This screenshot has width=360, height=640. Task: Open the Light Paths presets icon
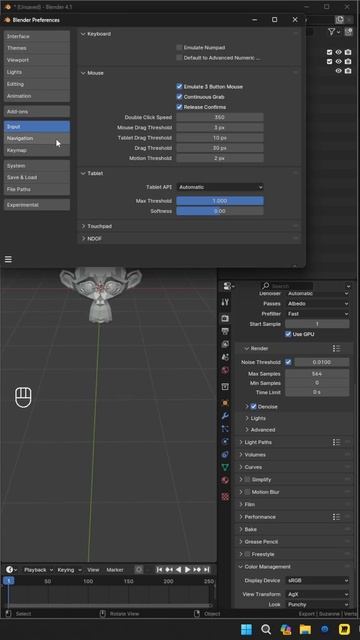(x=336, y=442)
